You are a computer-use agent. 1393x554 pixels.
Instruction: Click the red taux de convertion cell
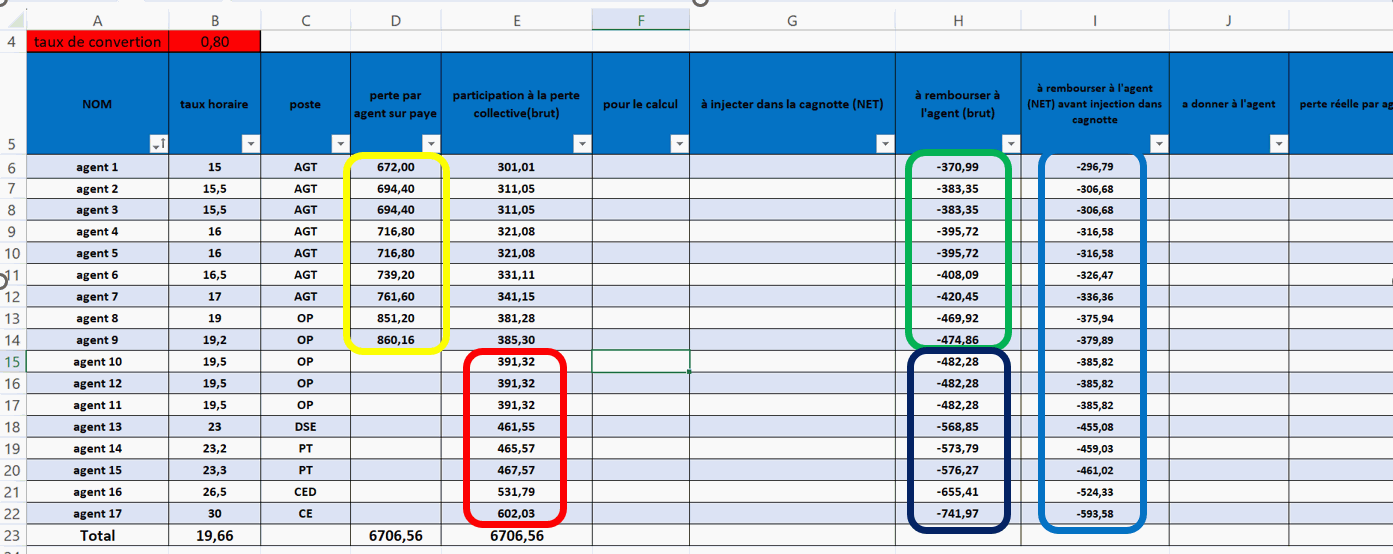tap(97, 41)
